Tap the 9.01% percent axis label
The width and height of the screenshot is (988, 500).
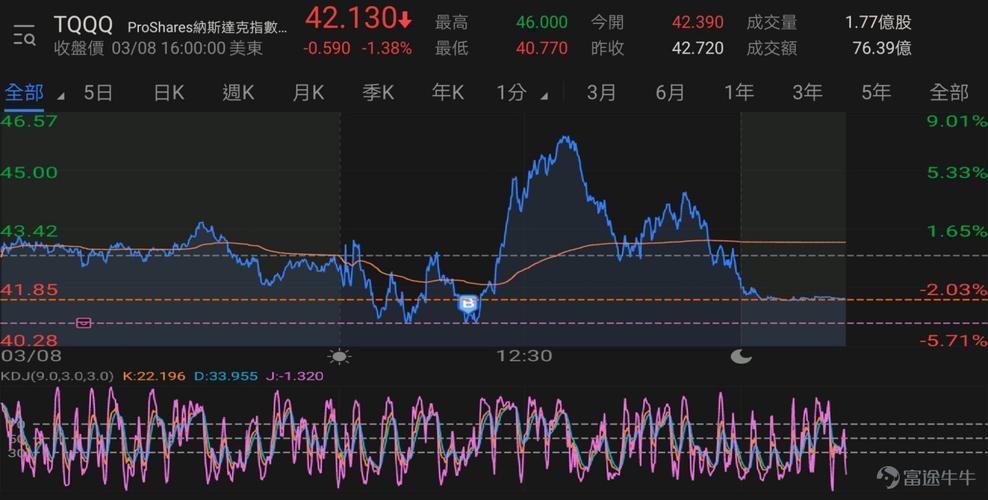coord(956,121)
